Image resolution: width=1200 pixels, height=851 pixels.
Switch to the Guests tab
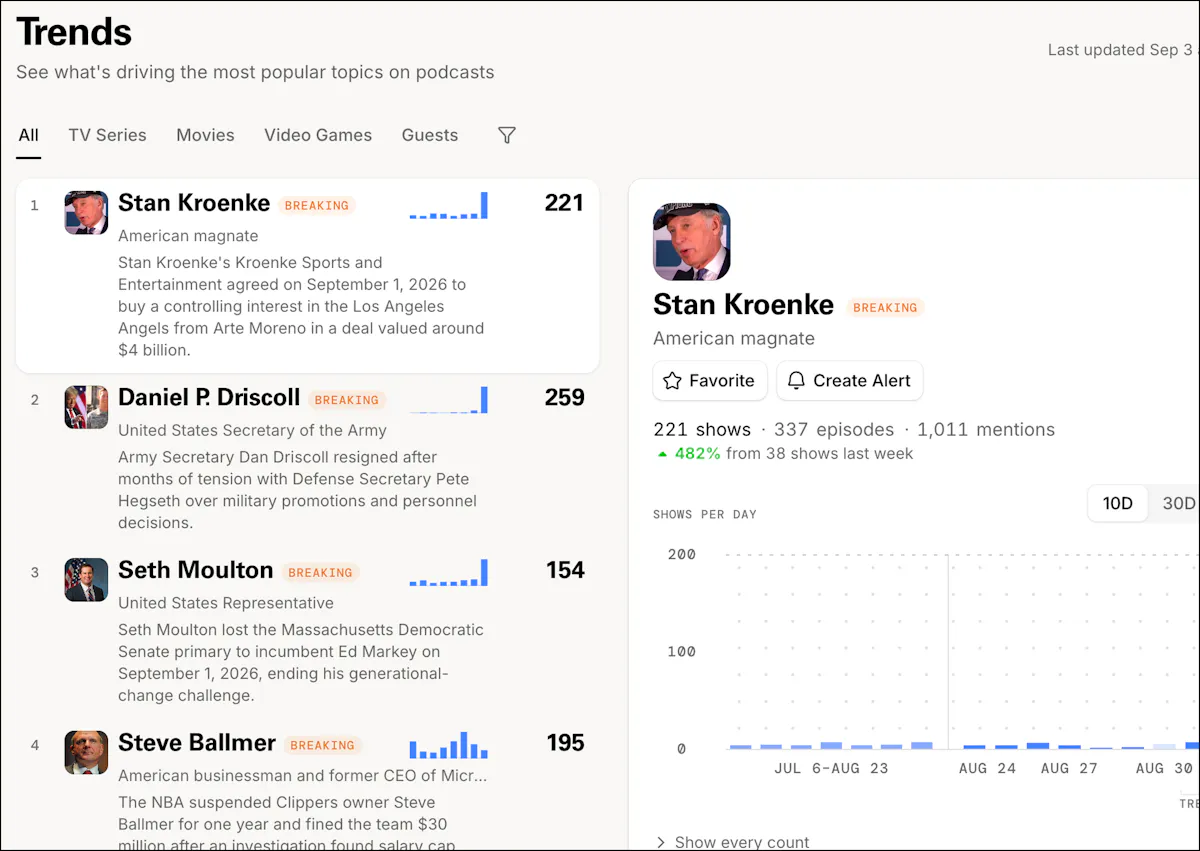tap(430, 135)
